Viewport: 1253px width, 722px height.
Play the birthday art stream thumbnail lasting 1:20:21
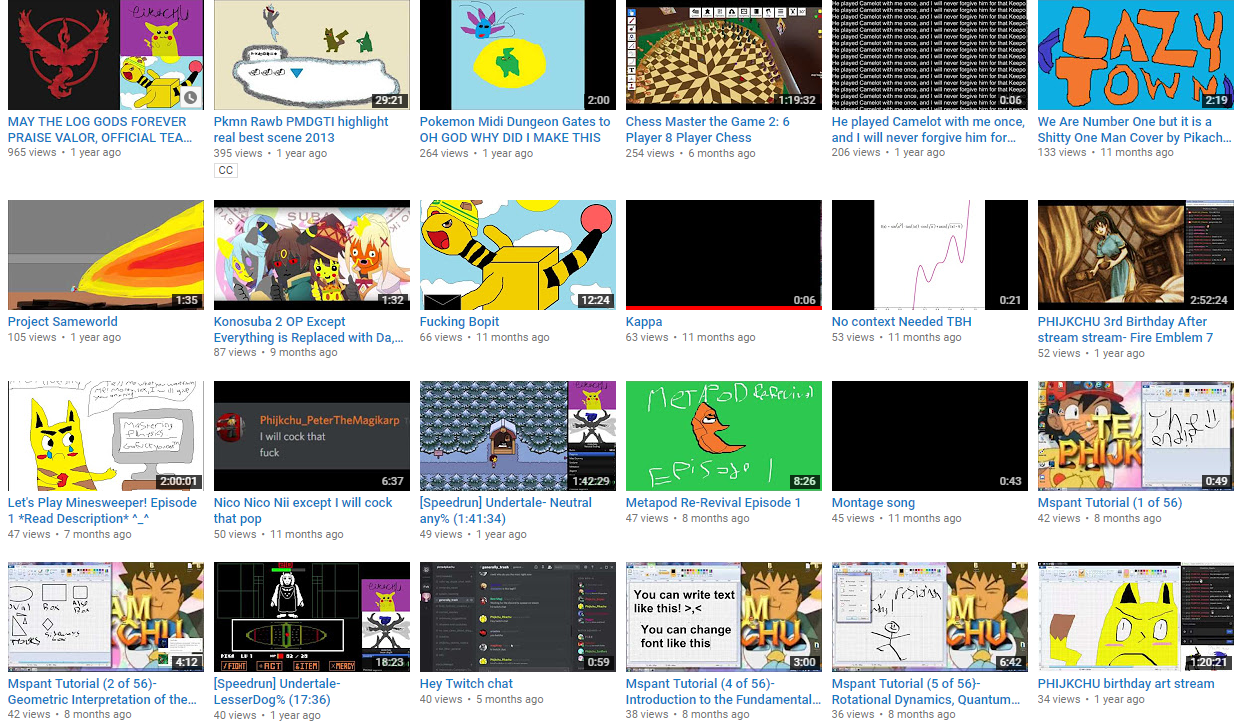coord(1136,617)
